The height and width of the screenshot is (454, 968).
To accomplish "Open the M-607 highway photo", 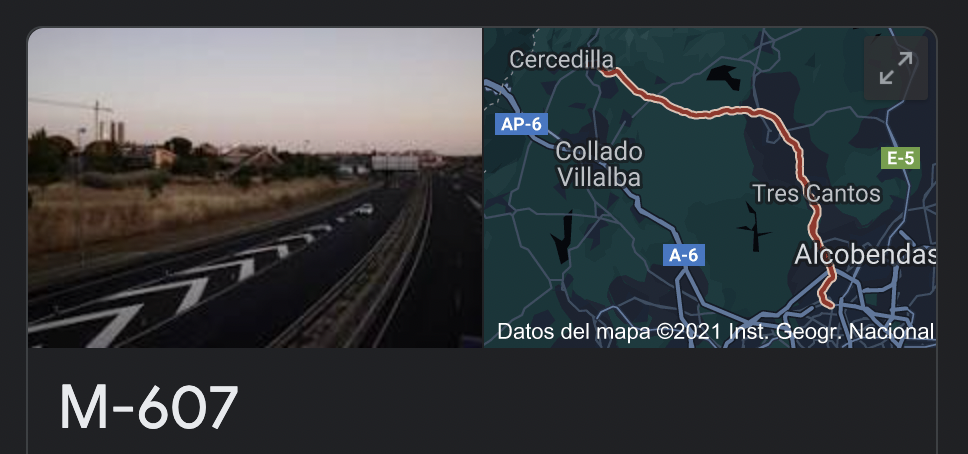I will pos(255,187).
